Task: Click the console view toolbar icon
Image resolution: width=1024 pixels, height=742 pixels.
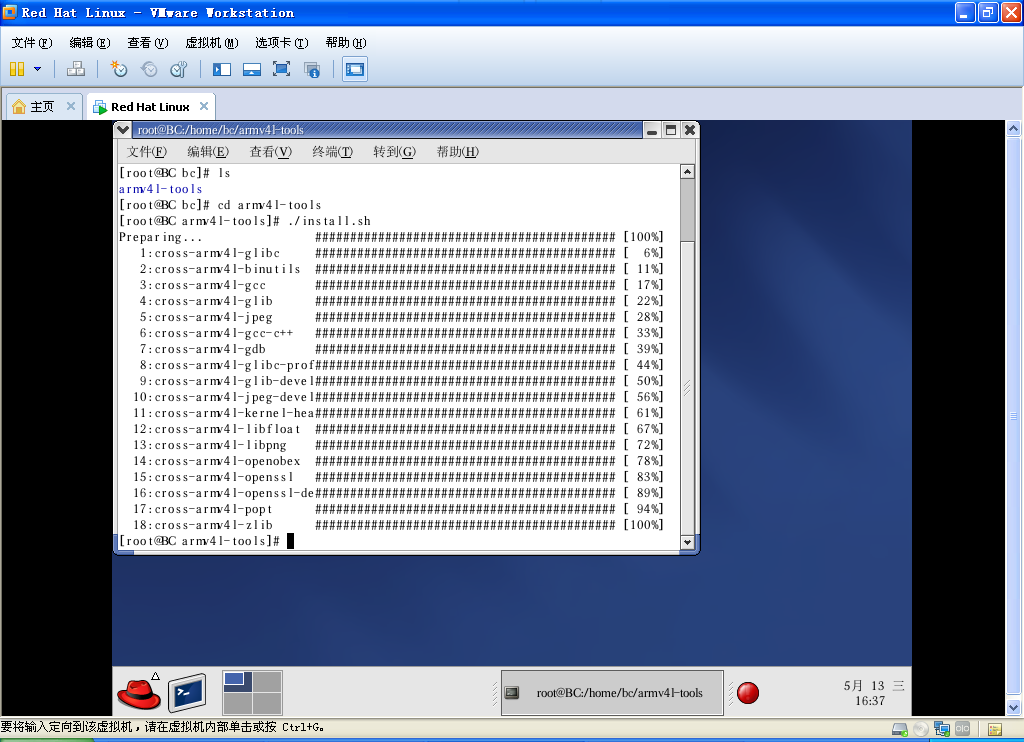Action: coord(355,69)
